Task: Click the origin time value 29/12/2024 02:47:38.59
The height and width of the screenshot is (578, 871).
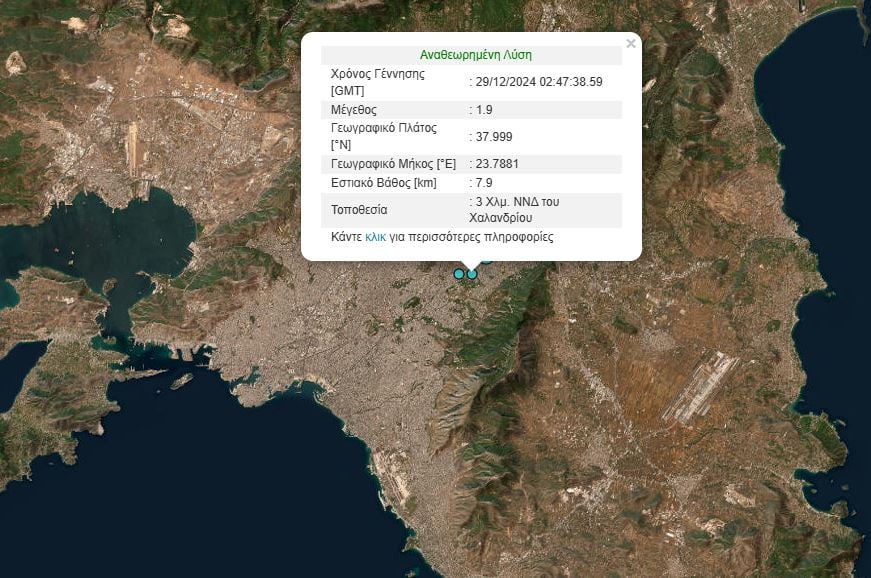Action: click(539, 82)
